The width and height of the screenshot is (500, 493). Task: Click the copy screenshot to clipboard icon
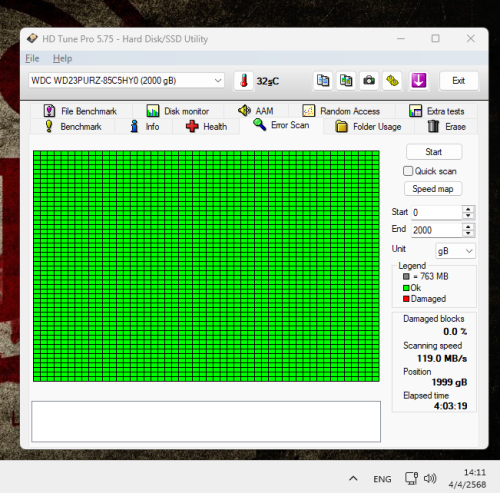click(346, 81)
